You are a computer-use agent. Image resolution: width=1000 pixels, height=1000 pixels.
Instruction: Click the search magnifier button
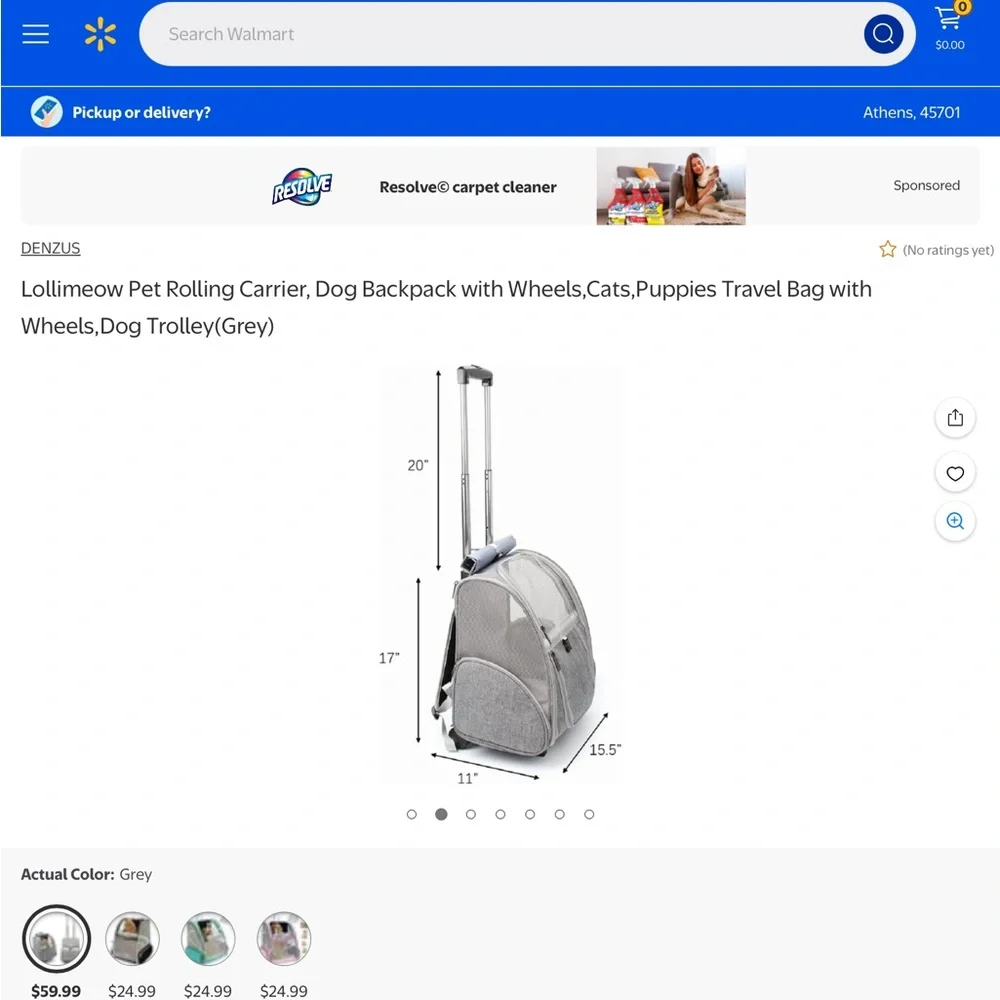[883, 34]
